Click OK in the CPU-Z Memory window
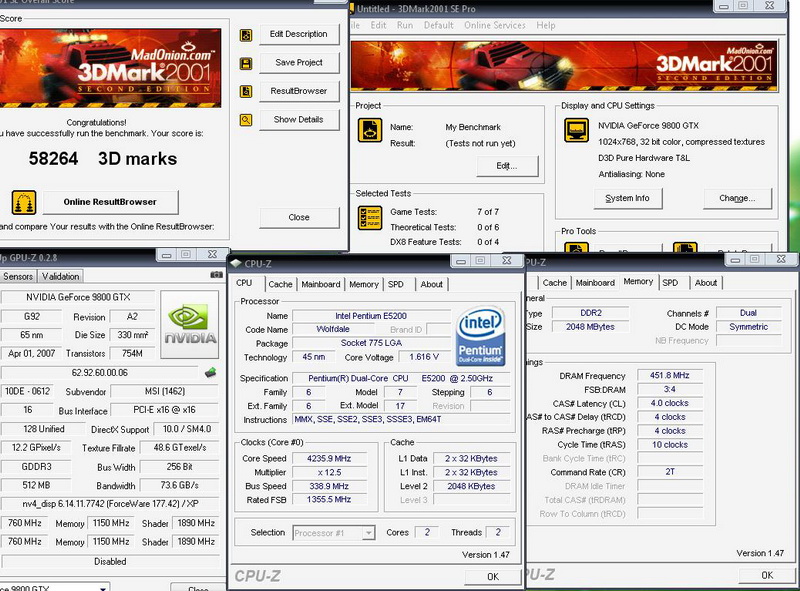 (767, 575)
